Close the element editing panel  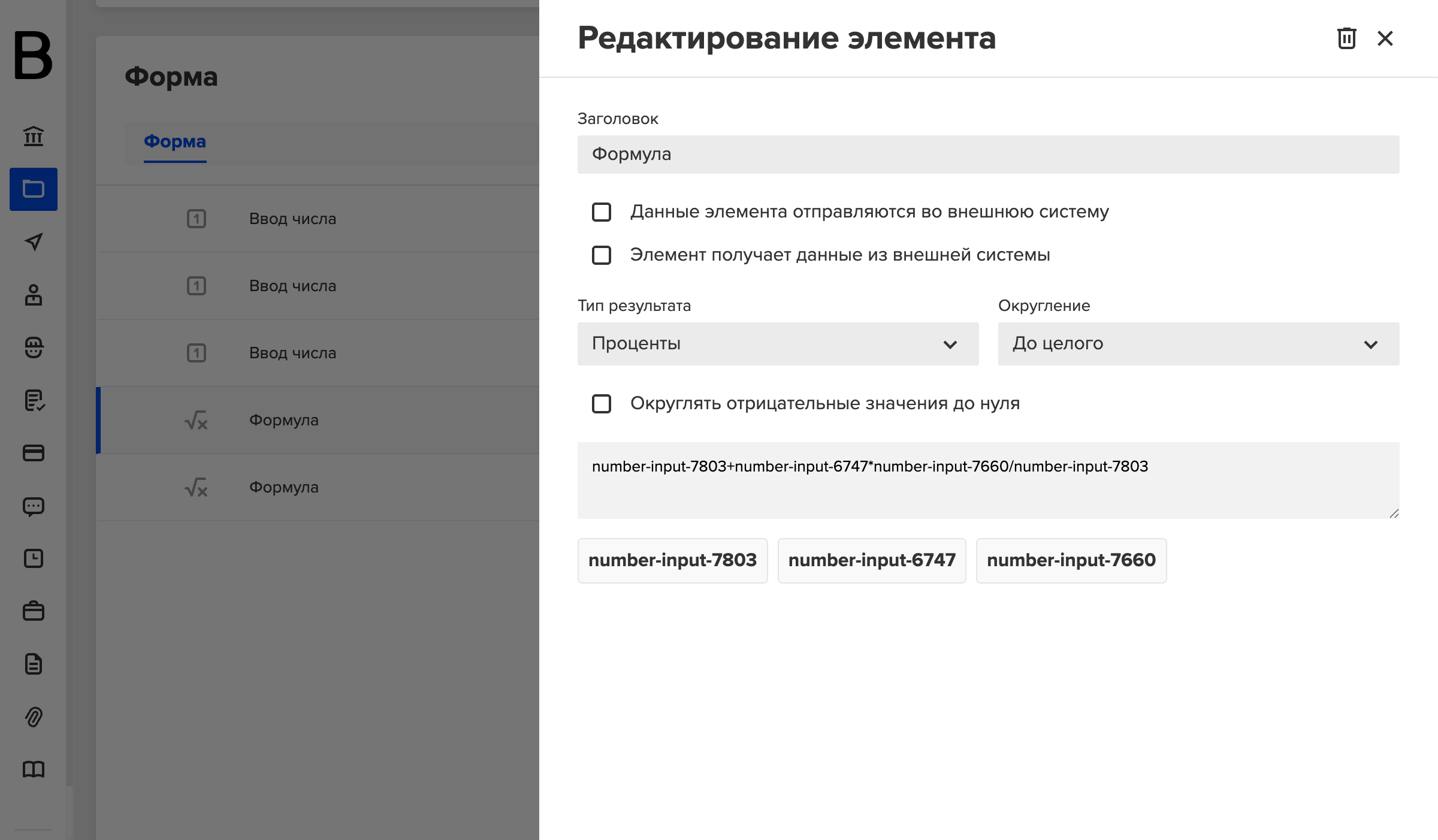[1385, 38]
